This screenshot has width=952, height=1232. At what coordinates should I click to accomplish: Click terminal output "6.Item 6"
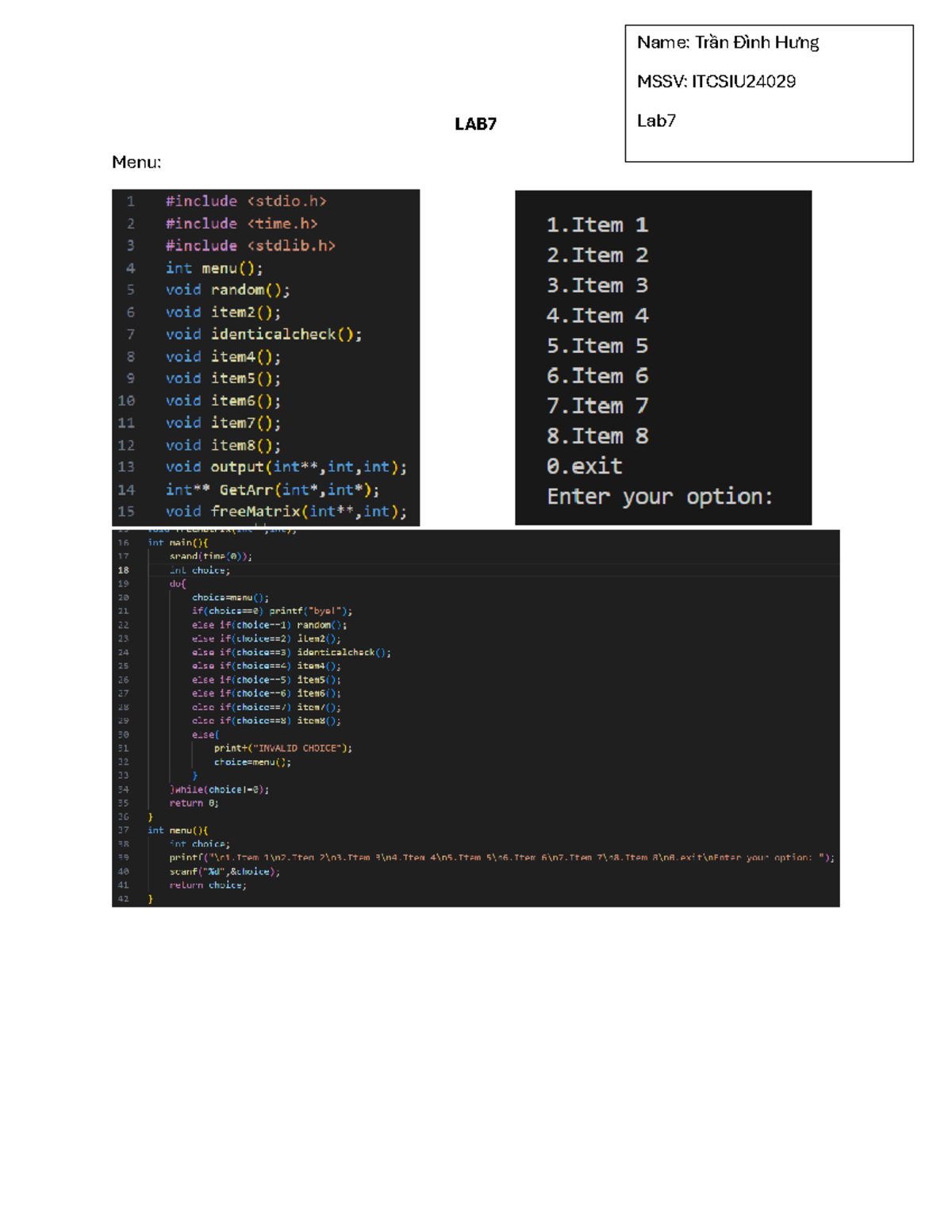pyautogui.click(x=597, y=376)
